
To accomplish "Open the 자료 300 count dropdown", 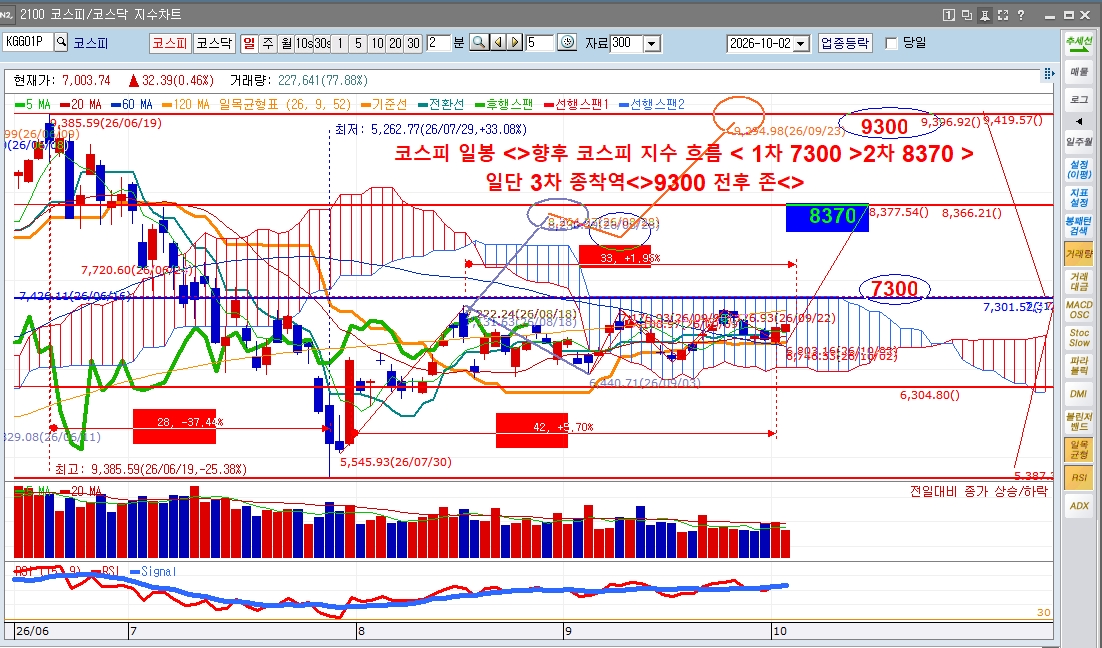I will click(x=652, y=44).
